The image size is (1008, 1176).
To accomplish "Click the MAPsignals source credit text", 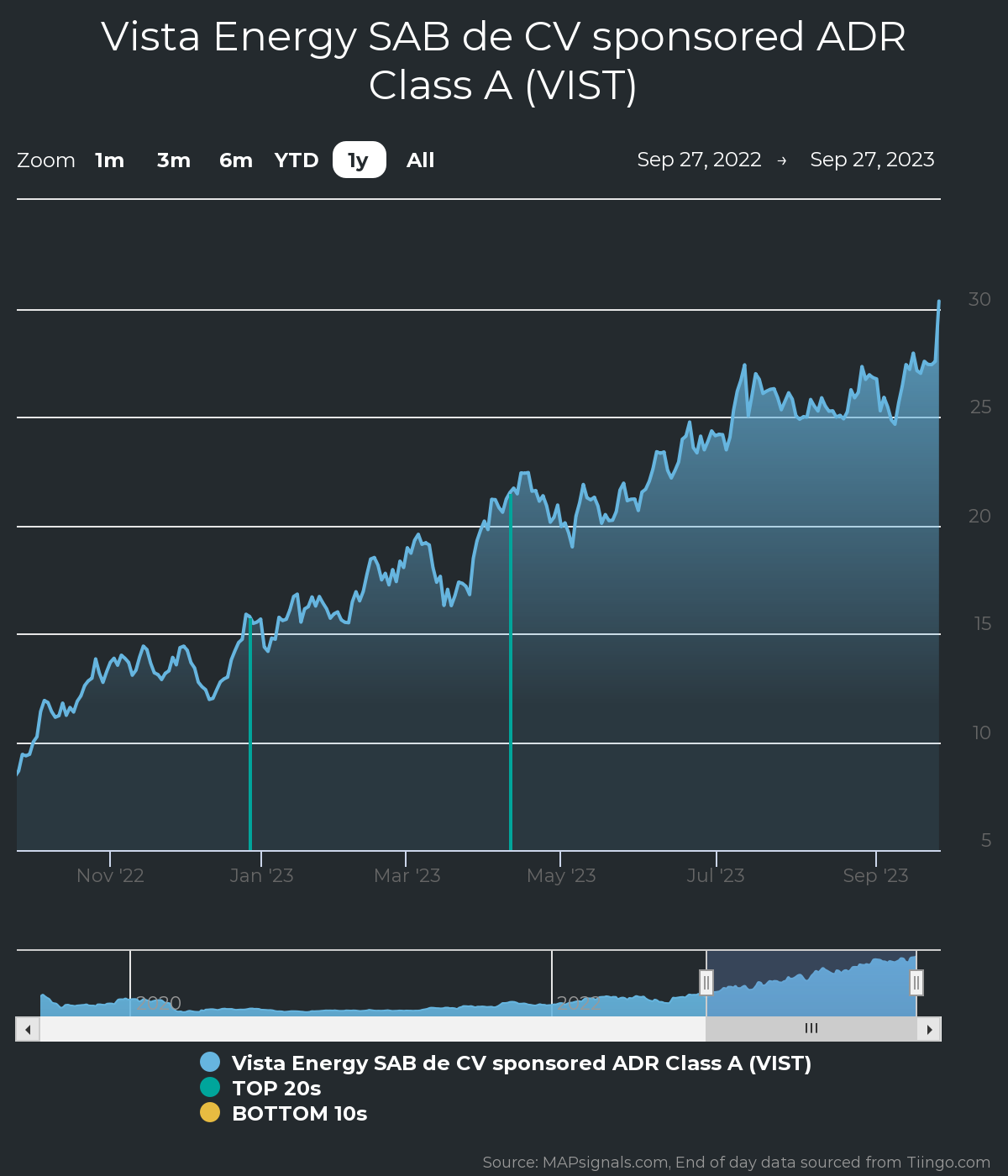I will click(737, 1163).
